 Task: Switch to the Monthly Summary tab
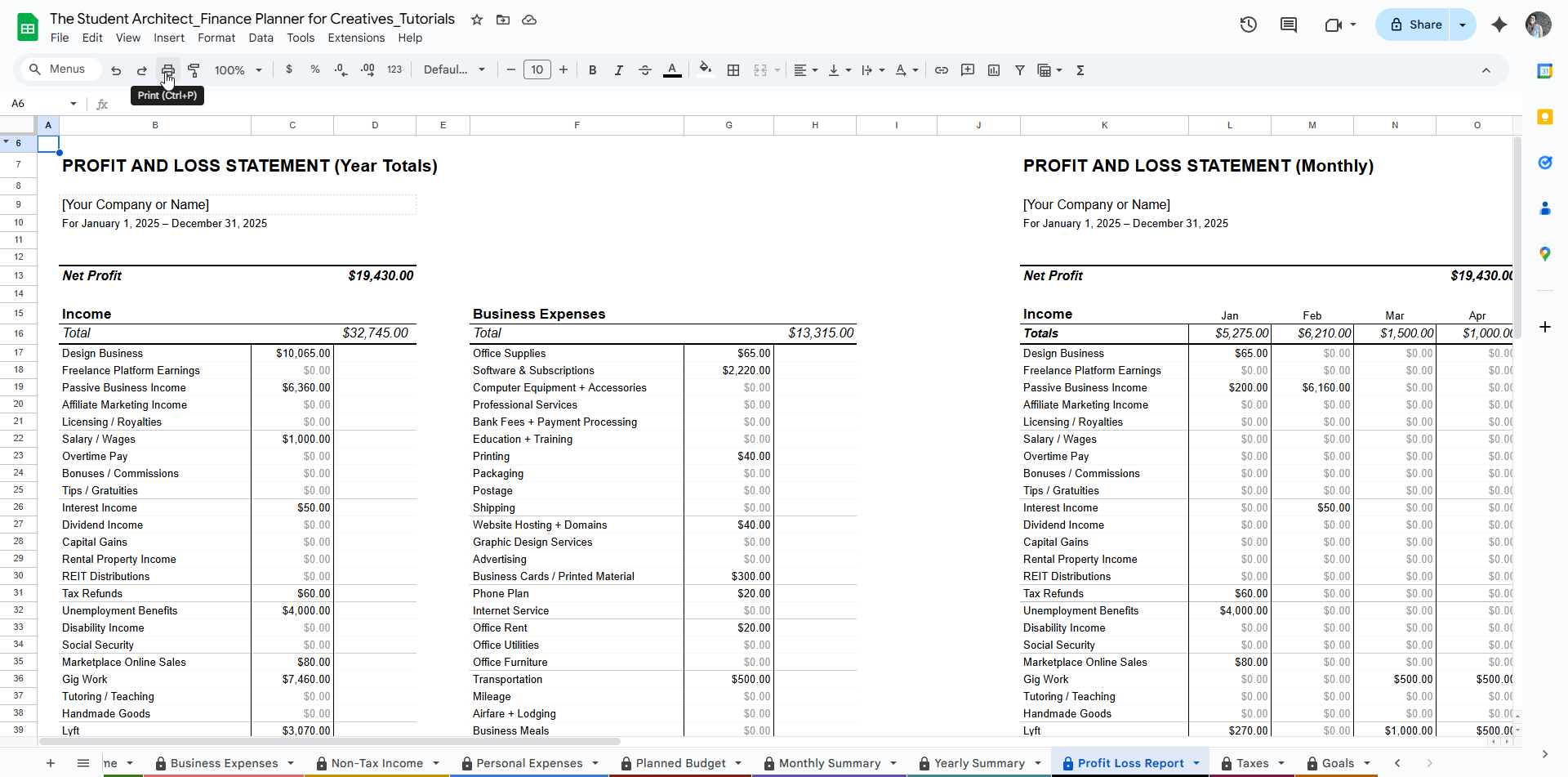click(x=830, y=763)
